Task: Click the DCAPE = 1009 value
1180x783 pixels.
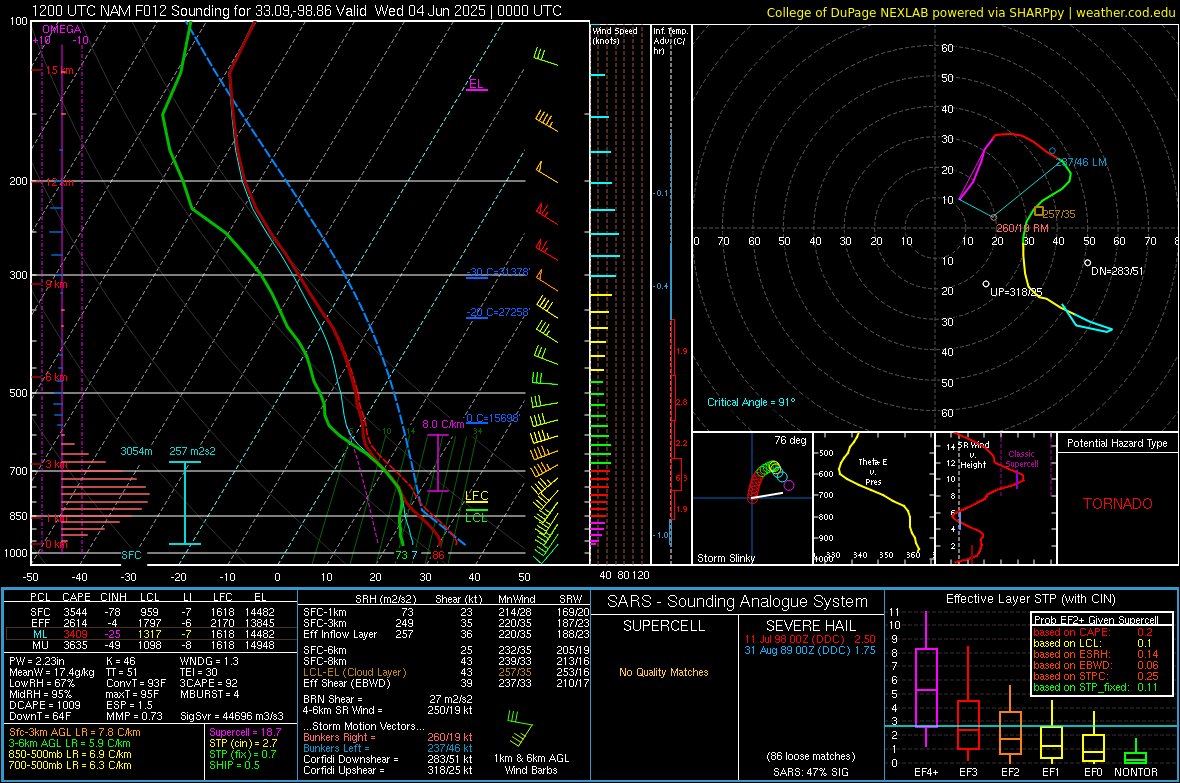Action: (x=44, y=705)
